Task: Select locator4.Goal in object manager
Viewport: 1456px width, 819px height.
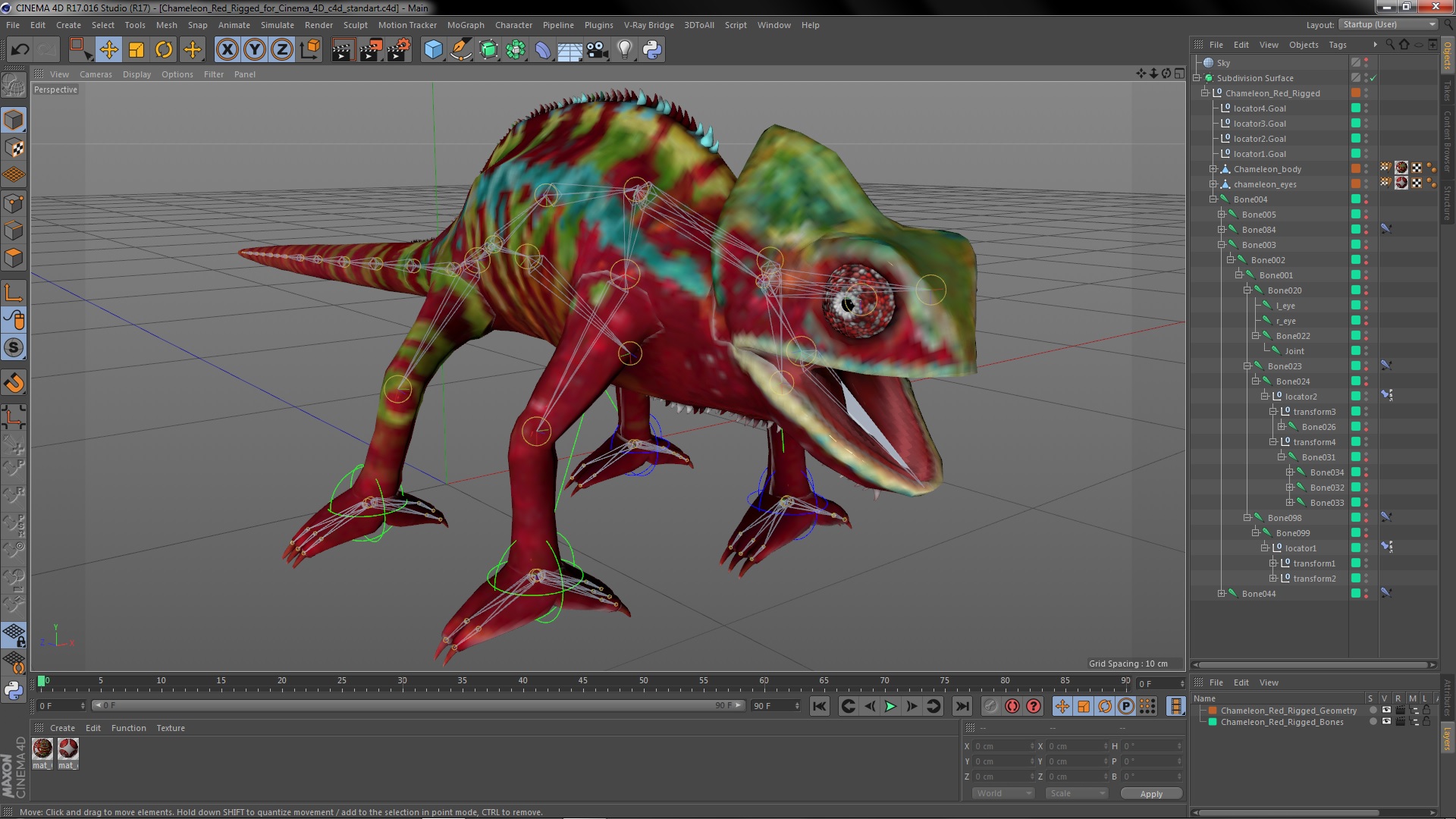Action: (x=1260, y=108)
